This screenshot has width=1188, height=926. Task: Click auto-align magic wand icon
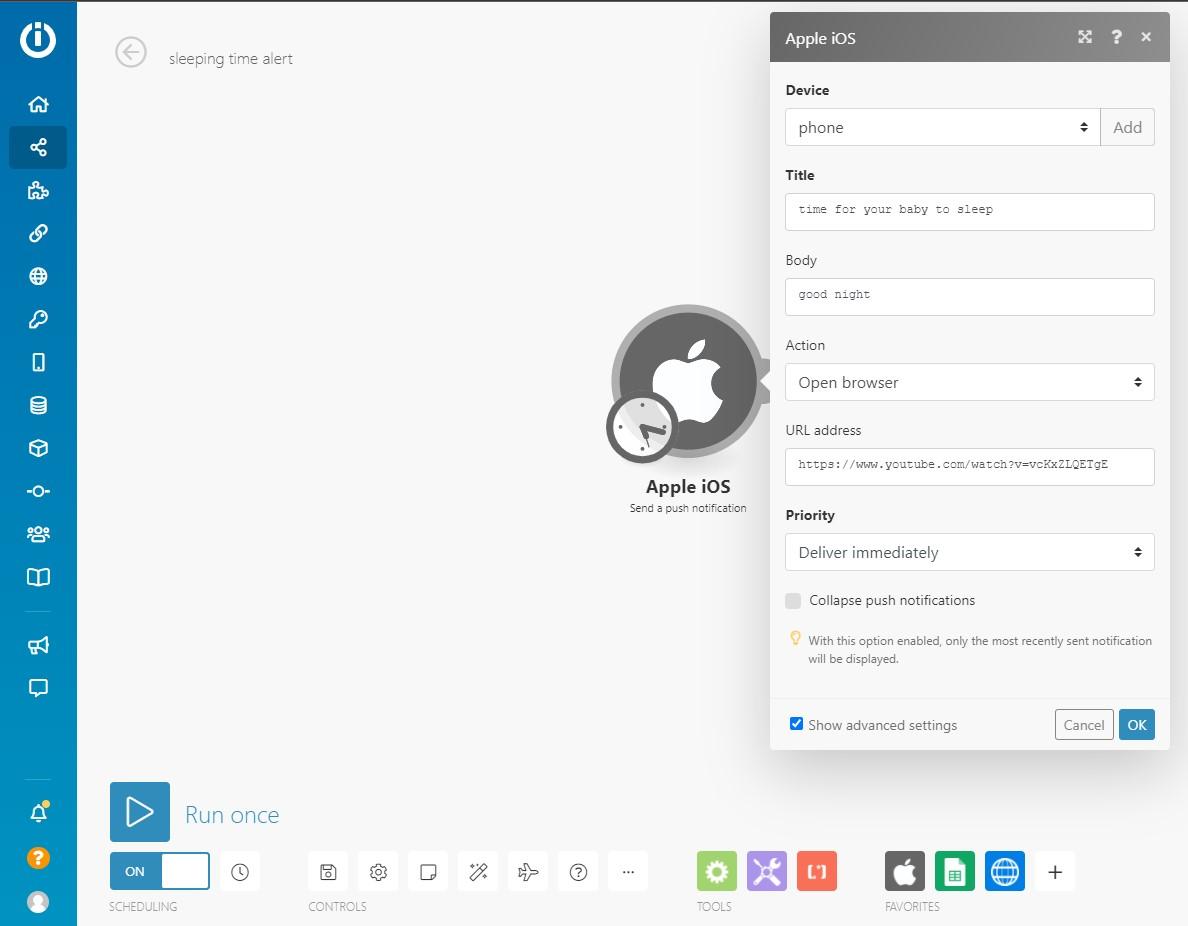pyautogui.click(x=478, y=872)
